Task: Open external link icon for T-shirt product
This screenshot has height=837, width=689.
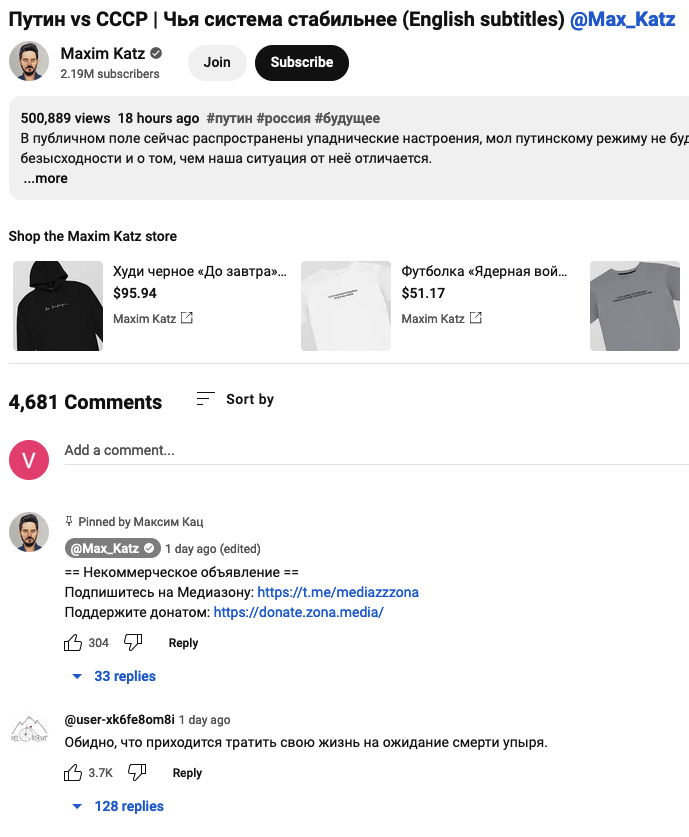Action: (476, 319)
